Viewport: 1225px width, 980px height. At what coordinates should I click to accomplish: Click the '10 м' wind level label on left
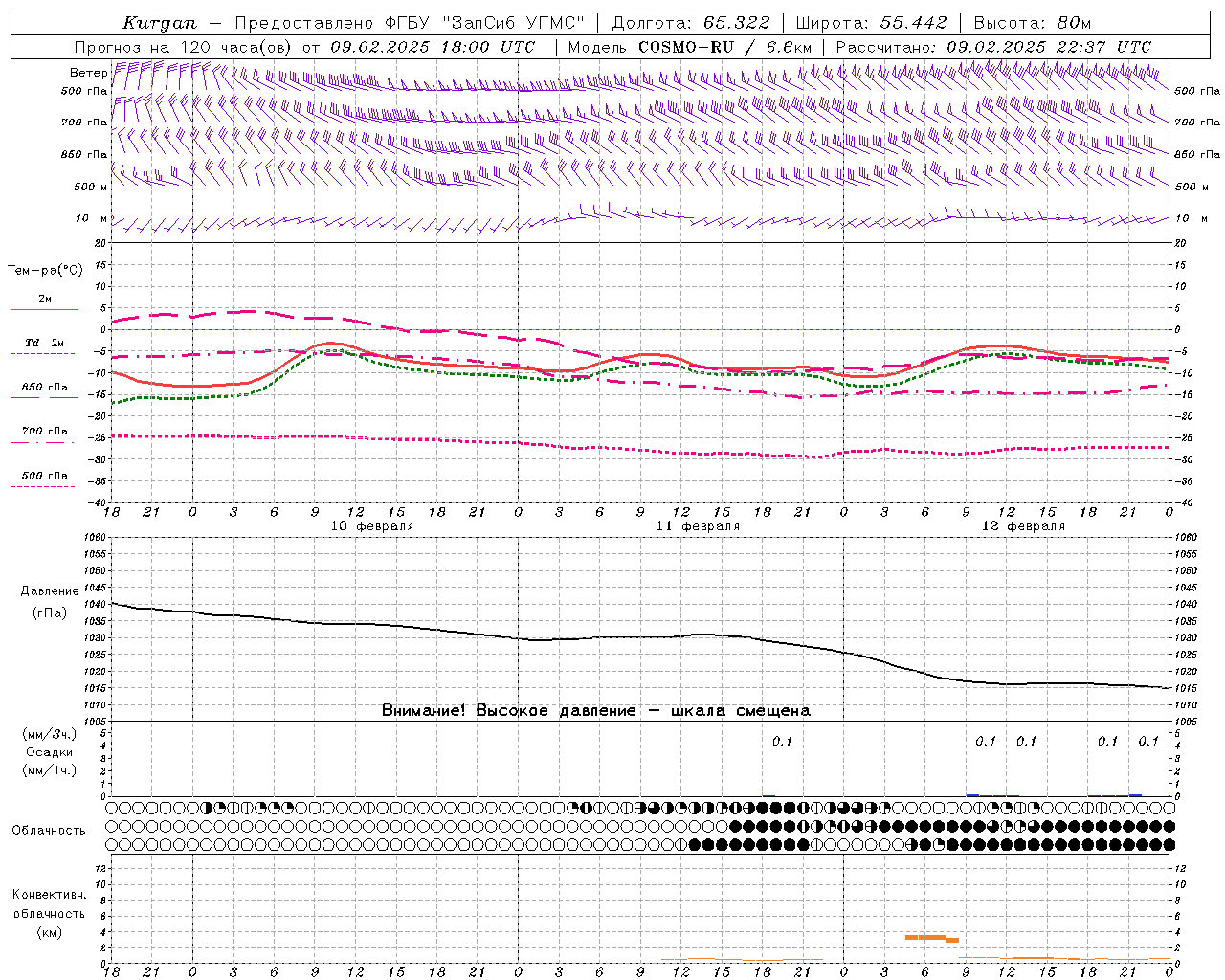pyautogui.click(x=91, y=218)
